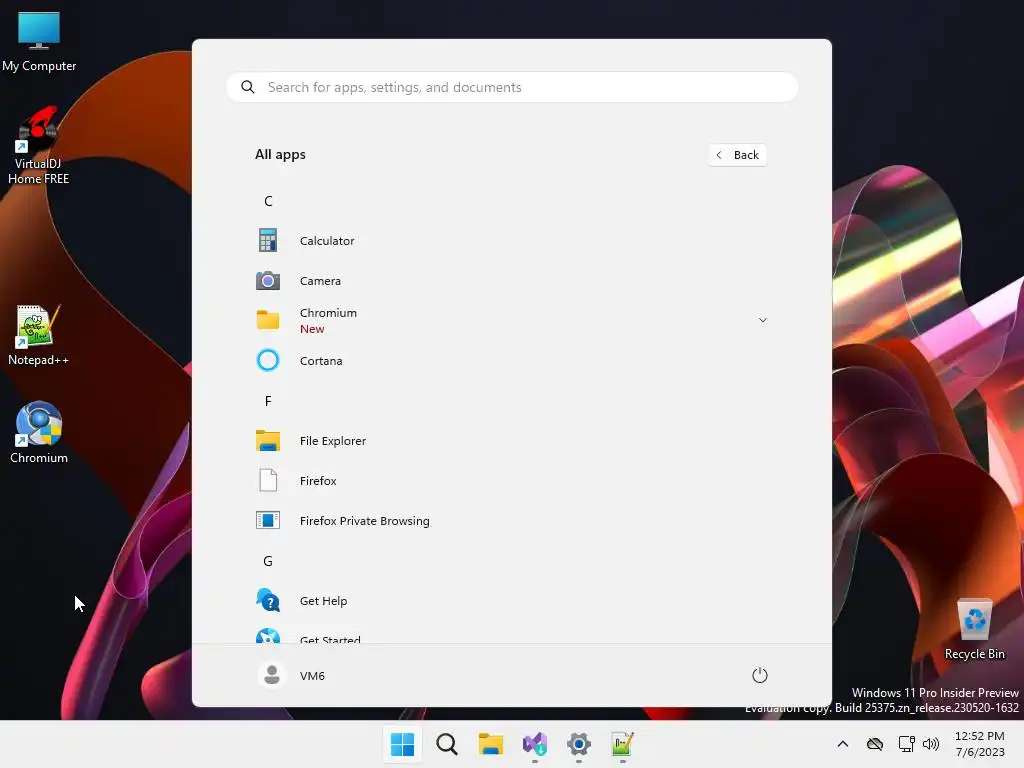Viewport: 1024px width, 768px height.
Task: Launch Camera from the apps list
Action: (x=268, y=281)
